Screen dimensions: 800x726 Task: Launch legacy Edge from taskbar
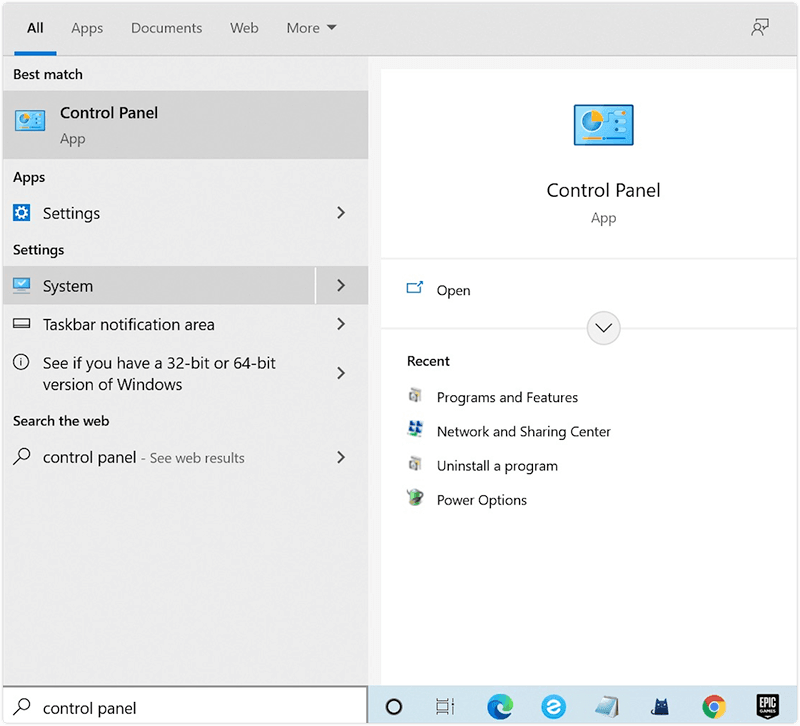pyautogui.click(x=554, y=707)
